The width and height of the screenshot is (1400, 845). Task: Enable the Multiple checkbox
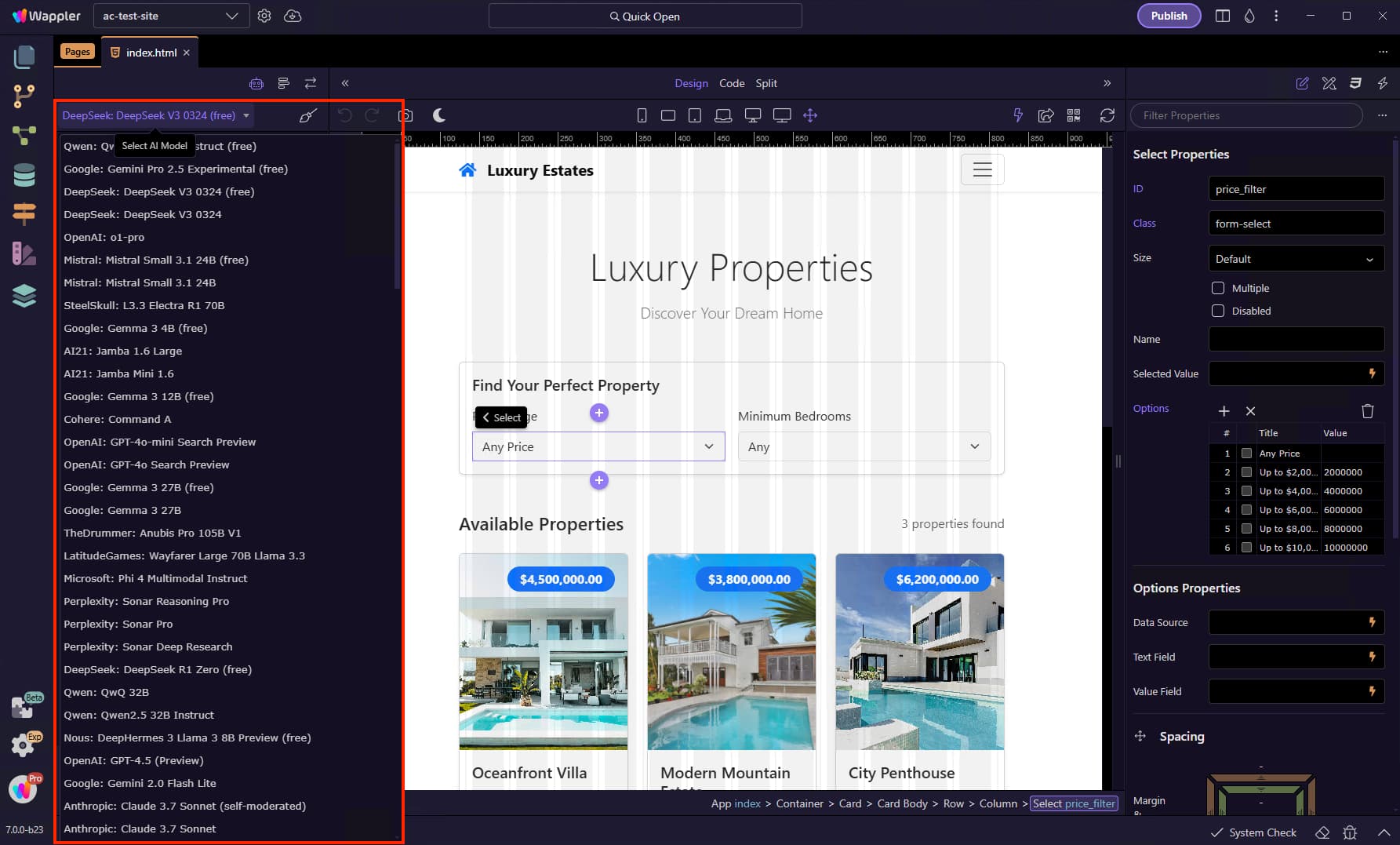1218,288
